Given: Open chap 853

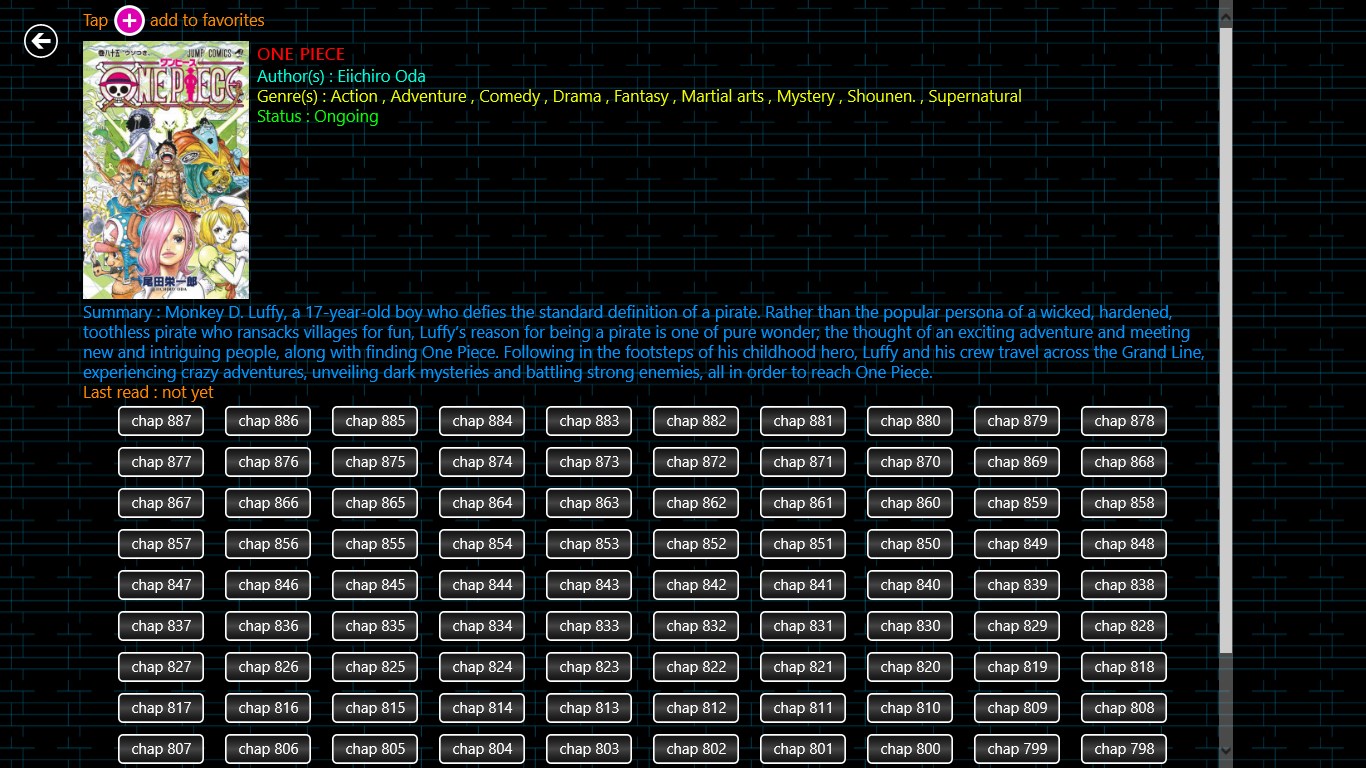Looking at the screenshot, I should point(589,544).
